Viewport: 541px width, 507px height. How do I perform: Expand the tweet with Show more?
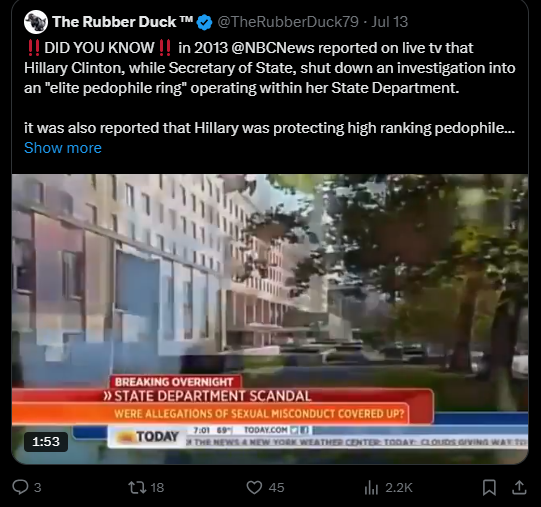click(x=63, y=148)
